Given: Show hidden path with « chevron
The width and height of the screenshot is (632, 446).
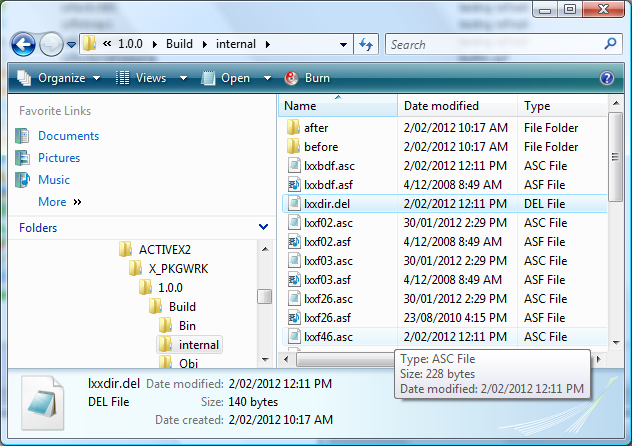Looking at the screenshot, I should point(107,44).
